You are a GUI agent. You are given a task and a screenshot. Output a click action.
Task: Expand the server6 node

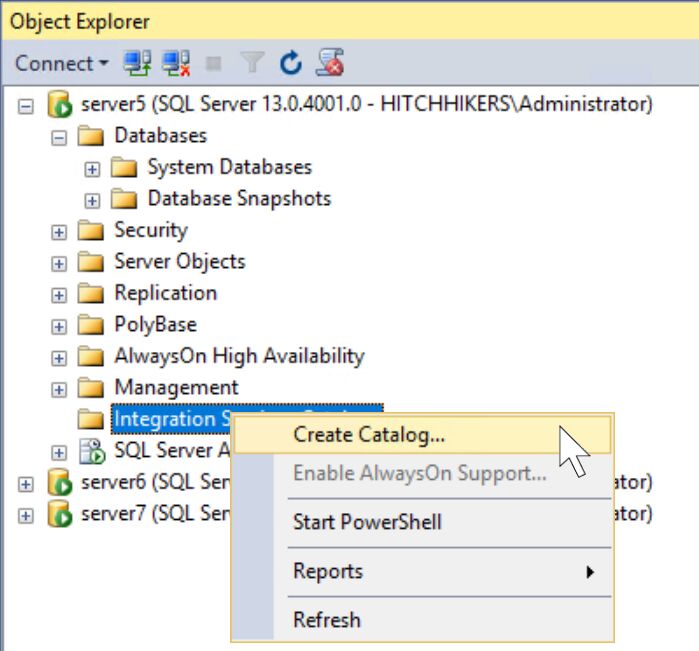26,484
